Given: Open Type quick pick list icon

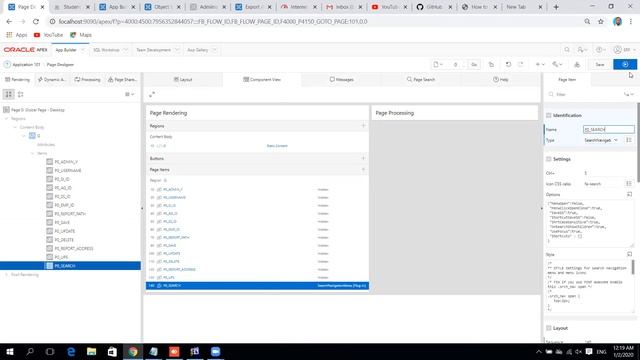Looking at the screenshot, I should coord(629,140).
